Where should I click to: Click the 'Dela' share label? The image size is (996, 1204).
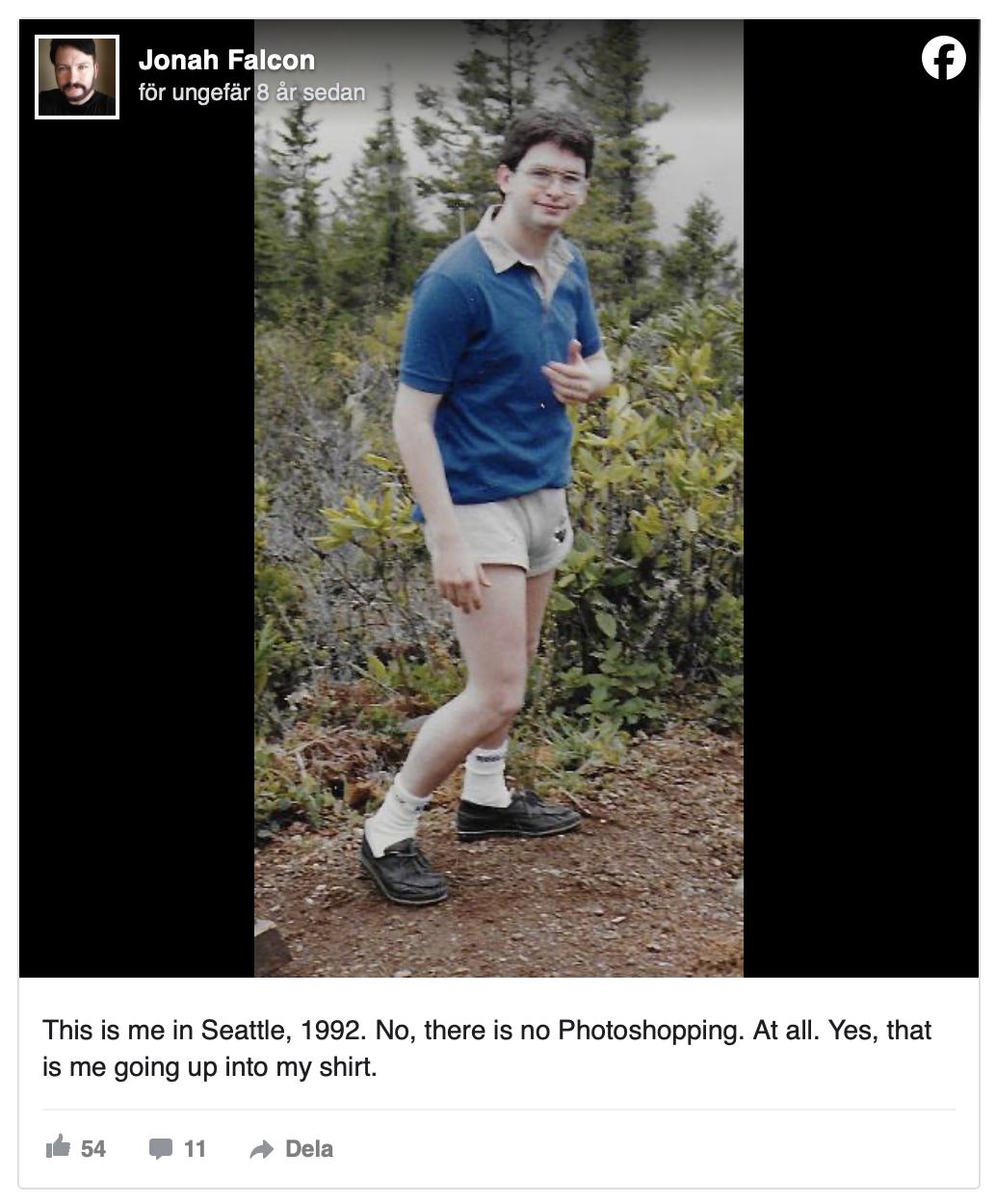309,1149
